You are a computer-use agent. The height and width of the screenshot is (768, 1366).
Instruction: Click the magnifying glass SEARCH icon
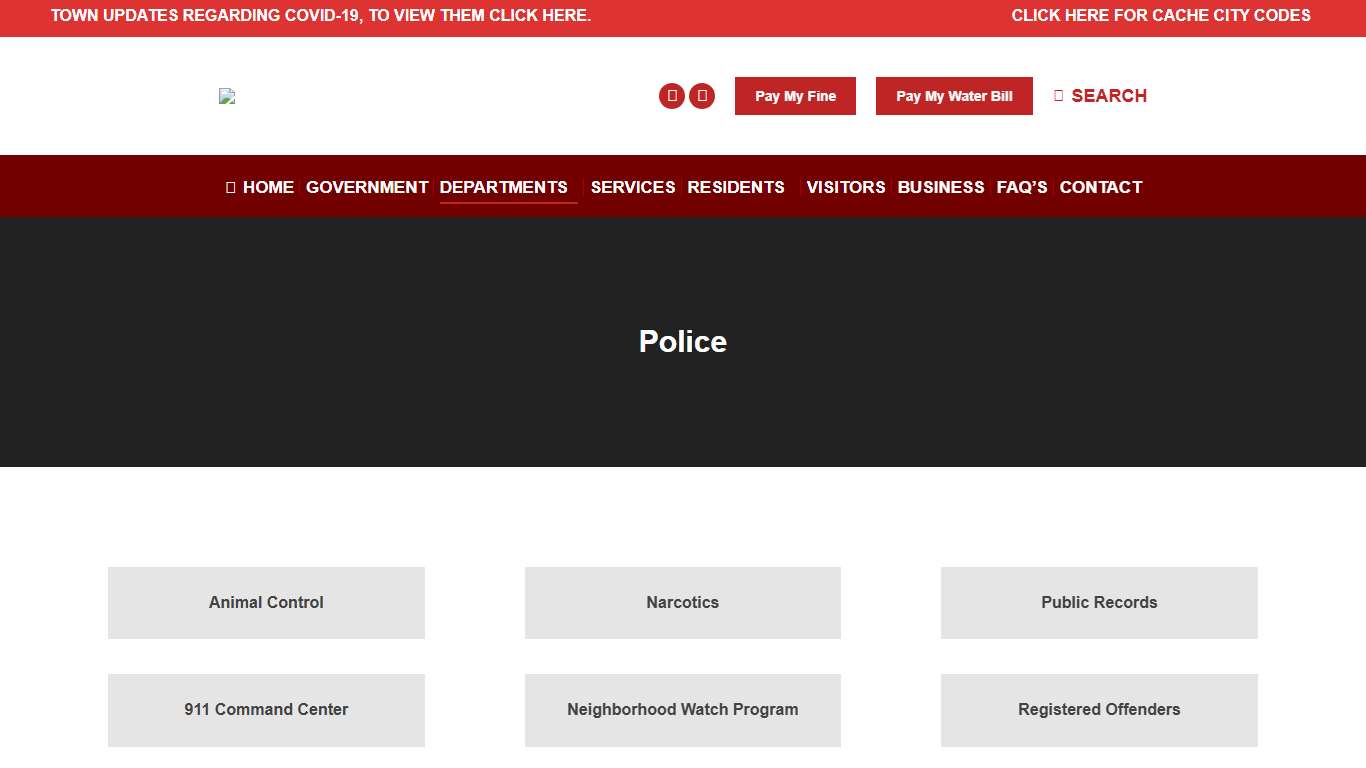click(x=1058, y=95)
